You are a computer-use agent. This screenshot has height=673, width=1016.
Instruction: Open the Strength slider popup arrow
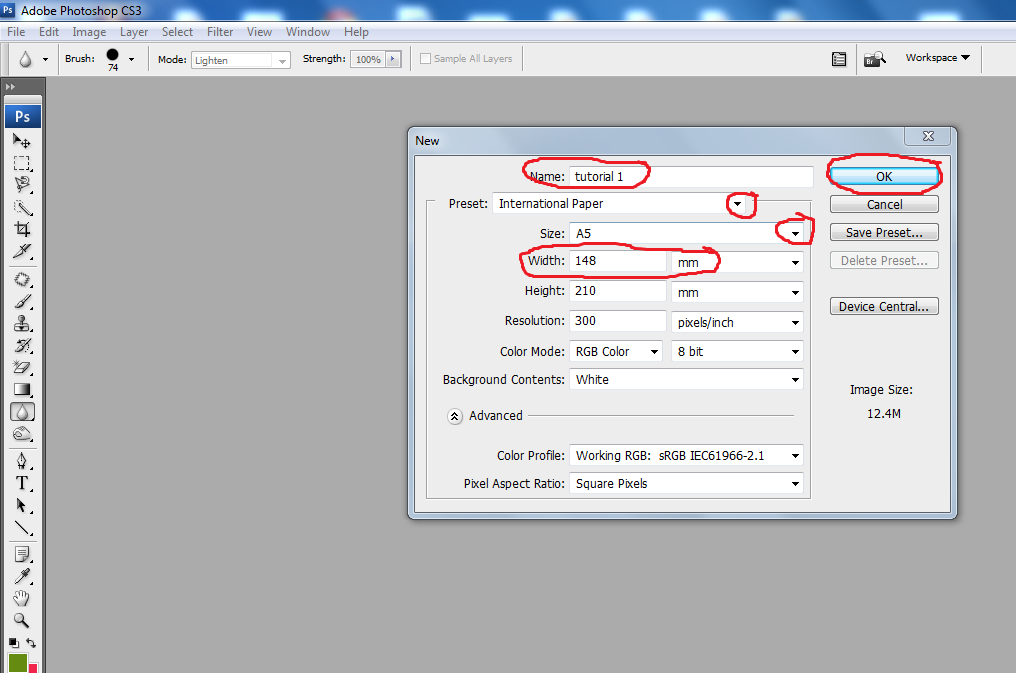(x=393, y=59)
